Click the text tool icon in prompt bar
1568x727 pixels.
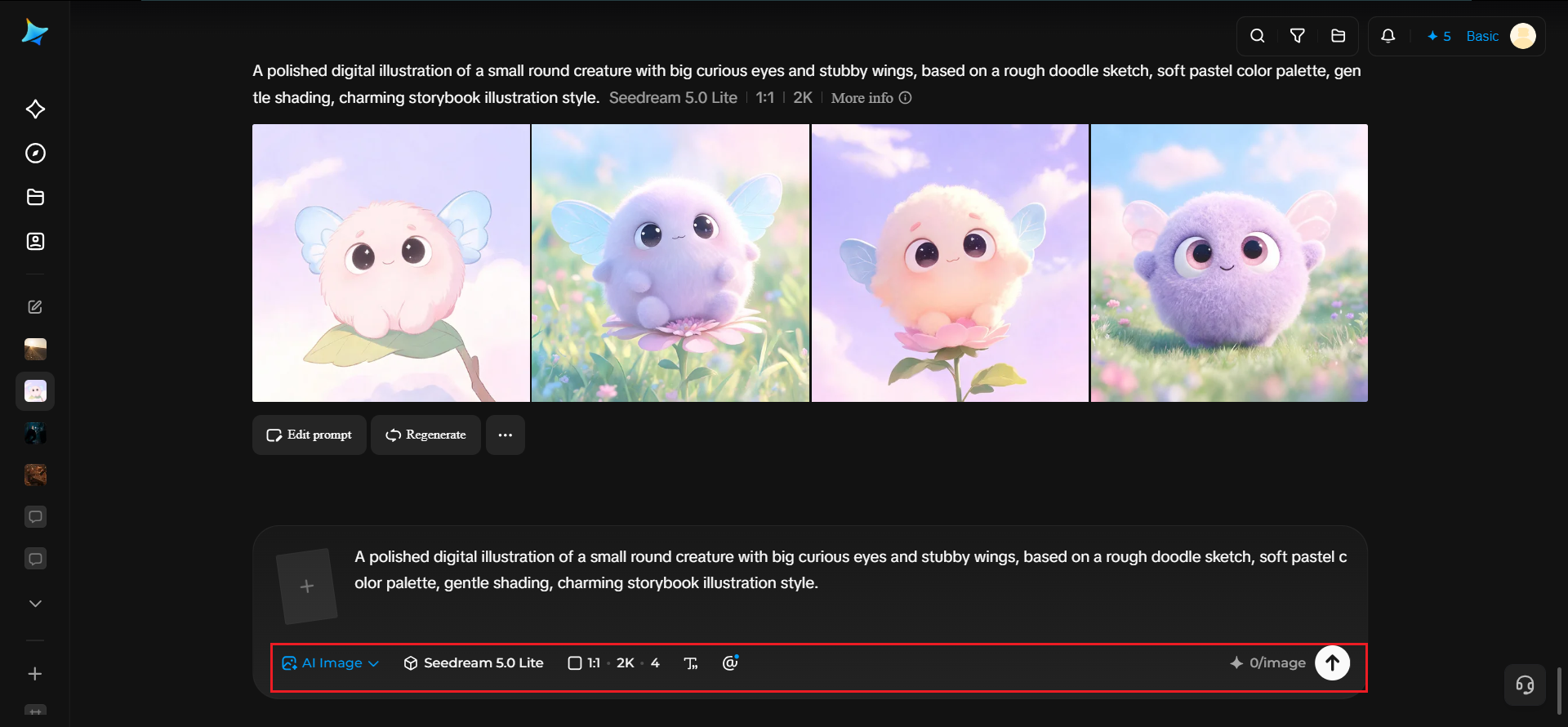(x=691, y=663)
